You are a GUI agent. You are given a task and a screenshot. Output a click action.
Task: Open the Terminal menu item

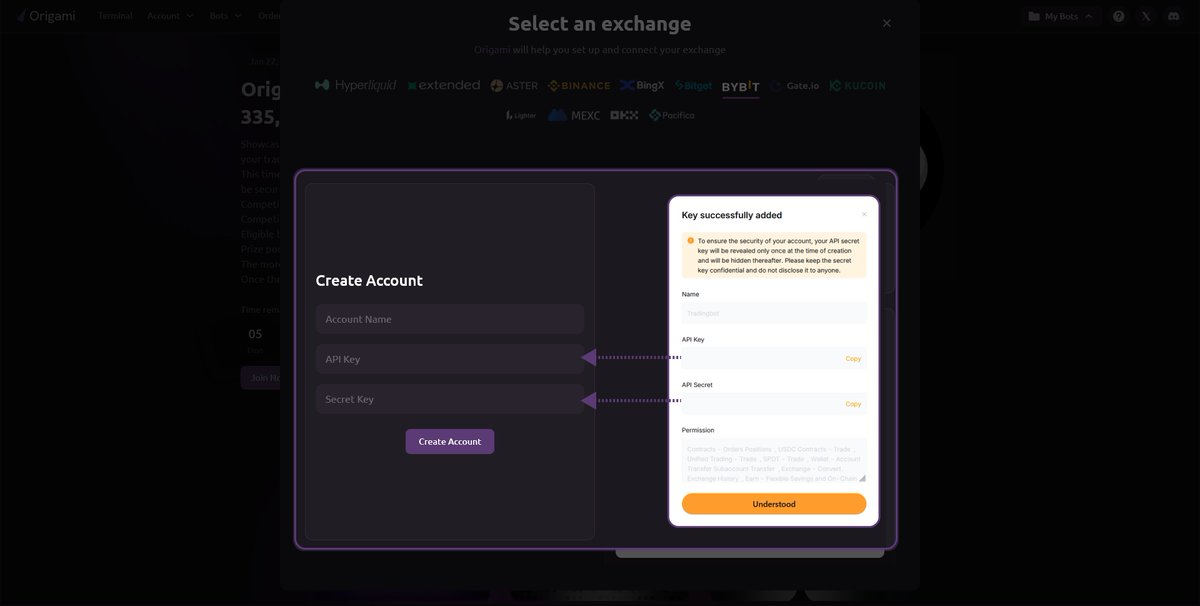point(115,16)
